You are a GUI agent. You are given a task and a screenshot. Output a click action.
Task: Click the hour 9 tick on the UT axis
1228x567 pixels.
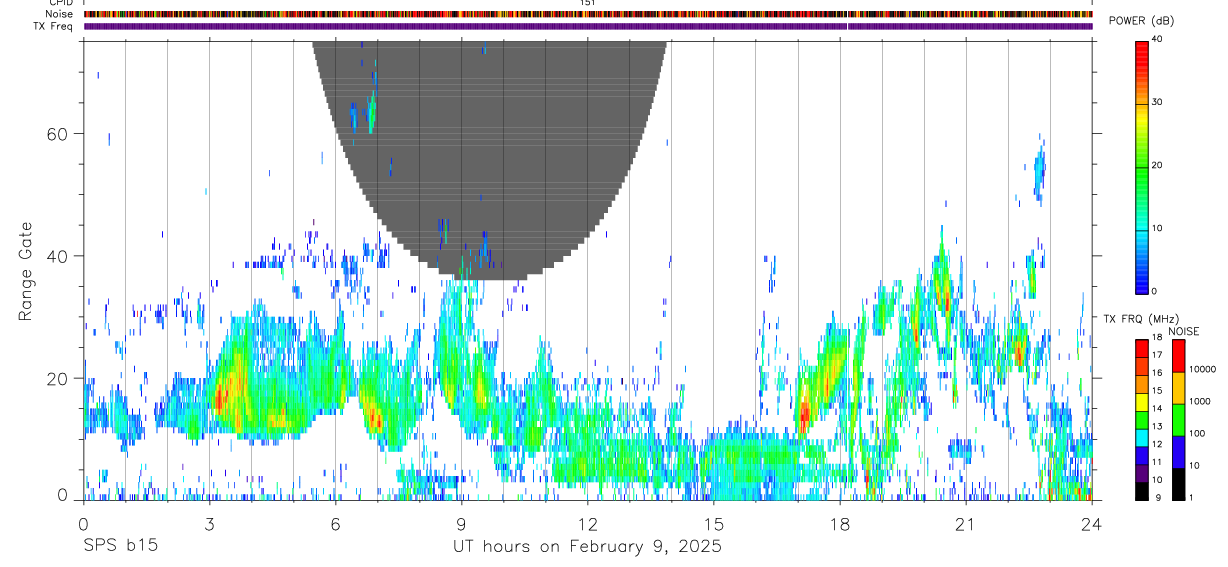click(461, 523)
